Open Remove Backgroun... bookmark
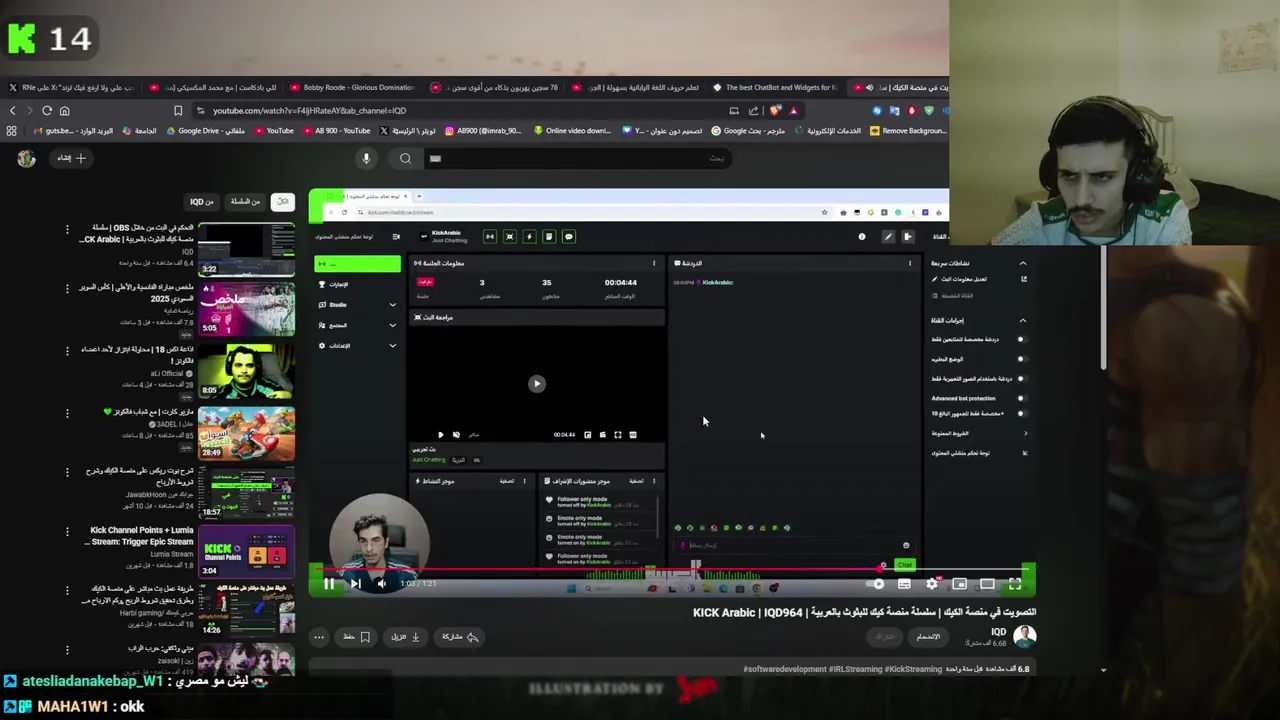 pyautogui.click(x=908, y=130)
